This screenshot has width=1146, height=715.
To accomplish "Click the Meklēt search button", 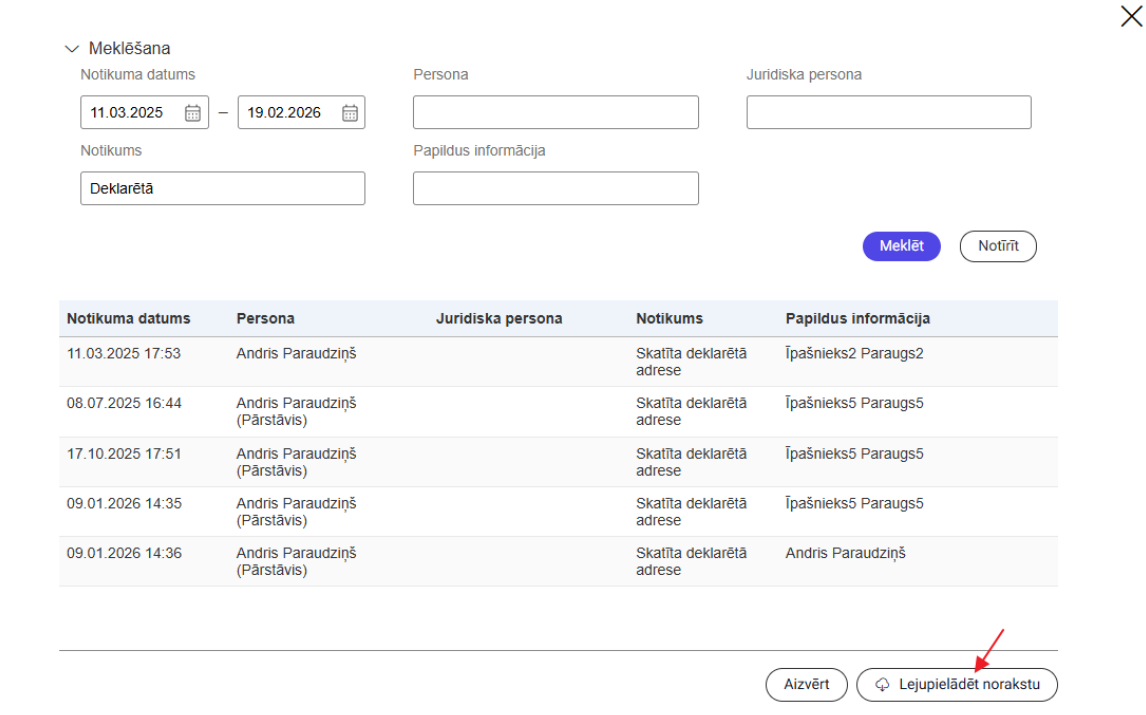I will (x=901, y=246).
